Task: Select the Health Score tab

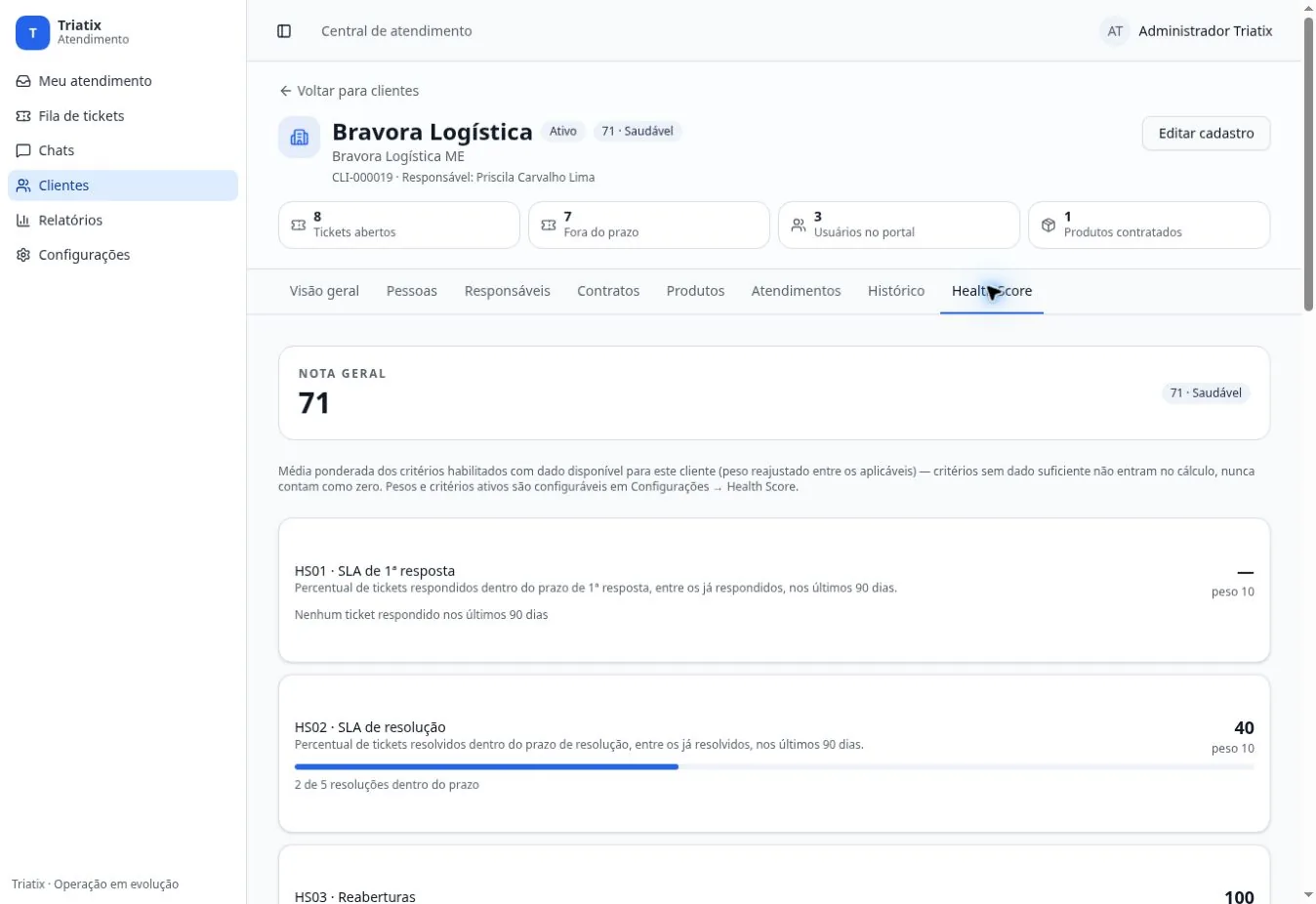Action: (992, 291)
